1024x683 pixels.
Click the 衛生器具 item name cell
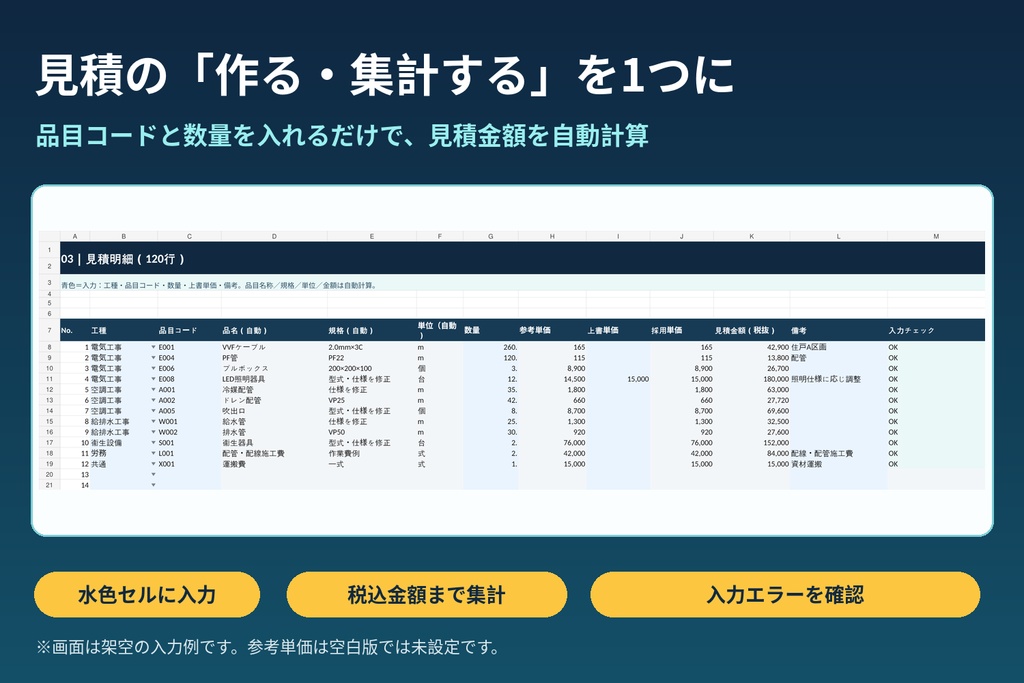click(x=274, y=443)
